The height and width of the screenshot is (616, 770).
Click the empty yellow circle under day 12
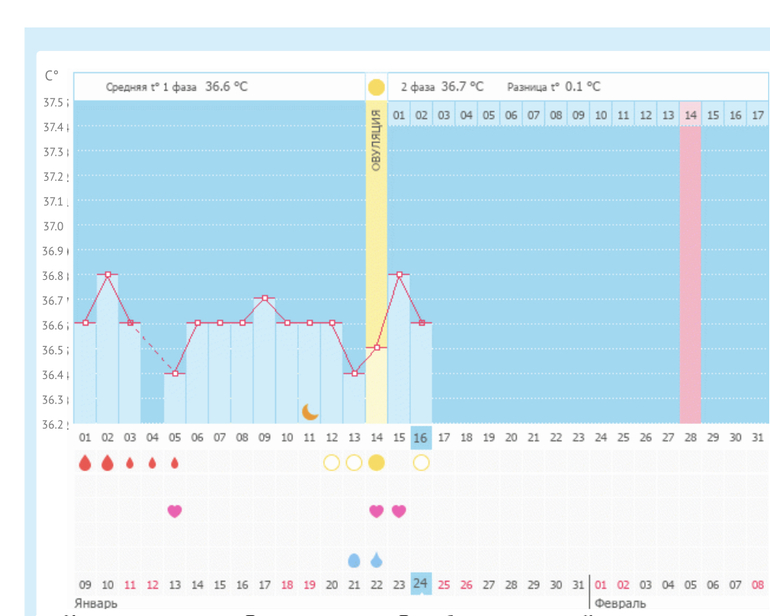[x=332, y=462]
